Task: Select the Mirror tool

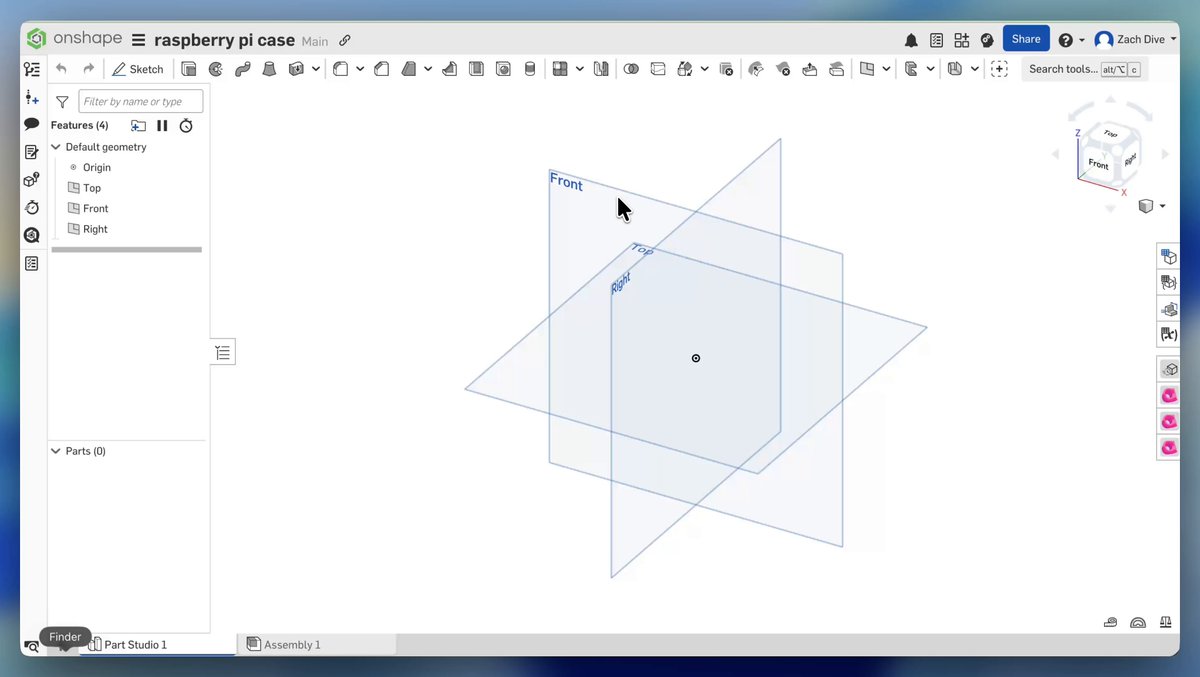Action: 601,69
